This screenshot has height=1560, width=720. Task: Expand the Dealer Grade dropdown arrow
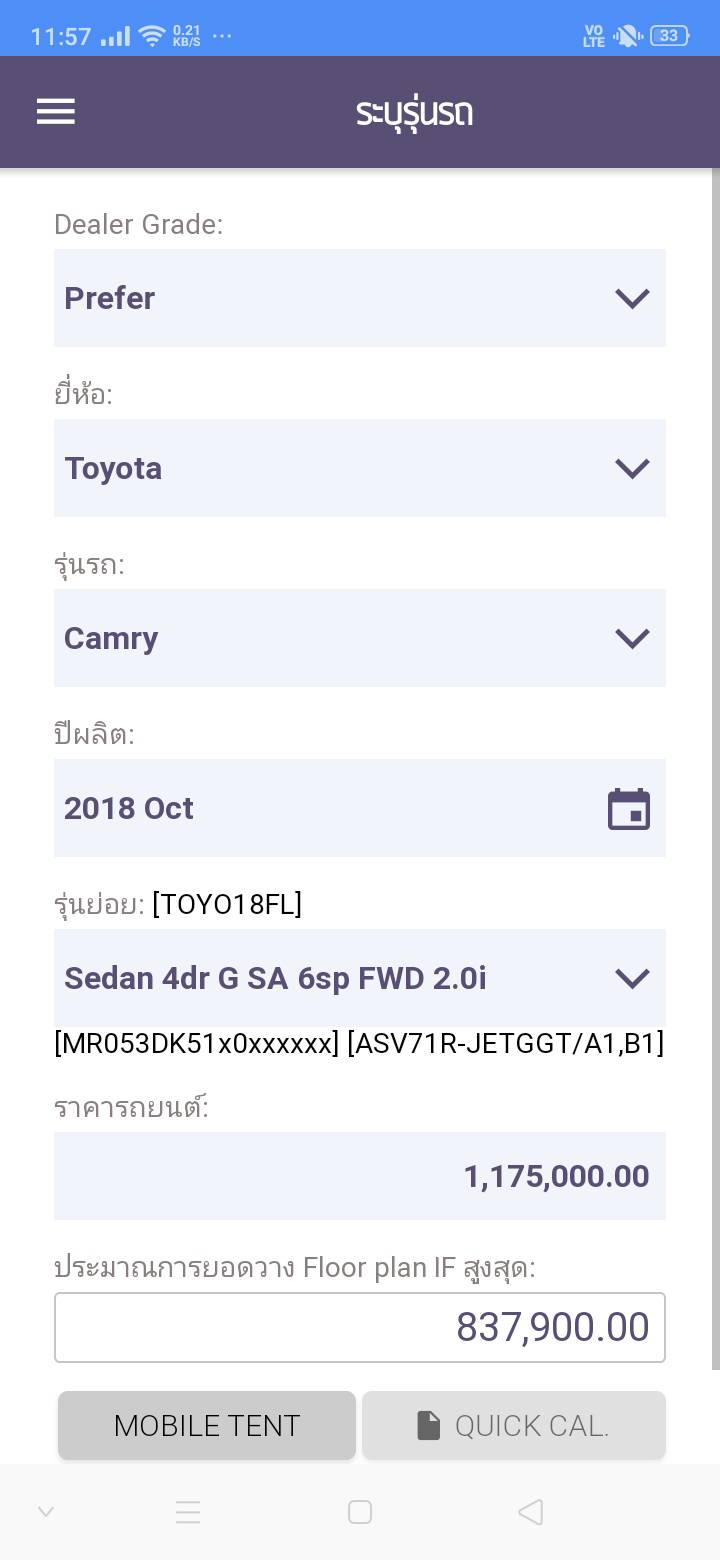632,298
